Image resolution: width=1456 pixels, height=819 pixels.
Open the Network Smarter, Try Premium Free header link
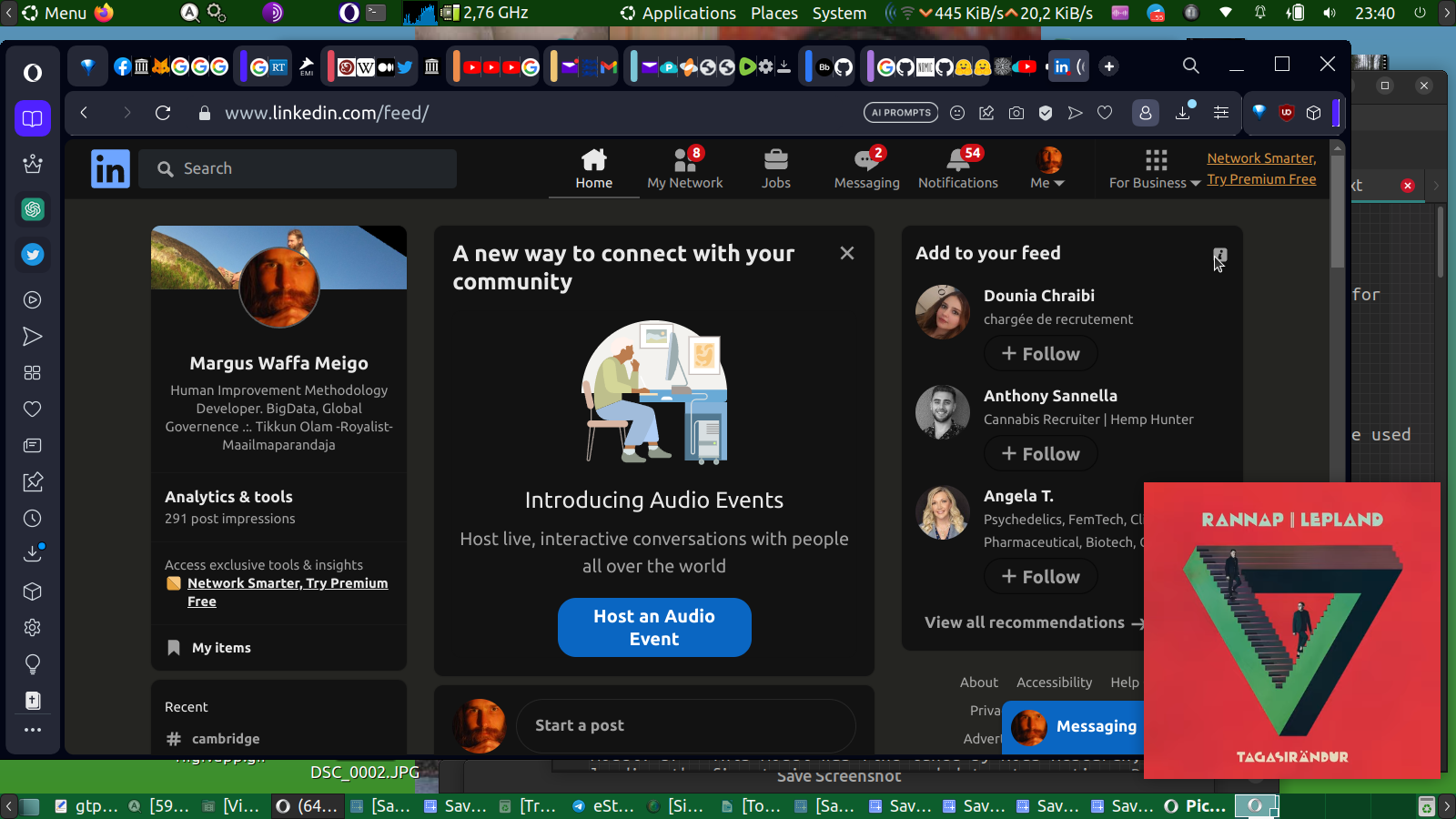click(1261, 168)
